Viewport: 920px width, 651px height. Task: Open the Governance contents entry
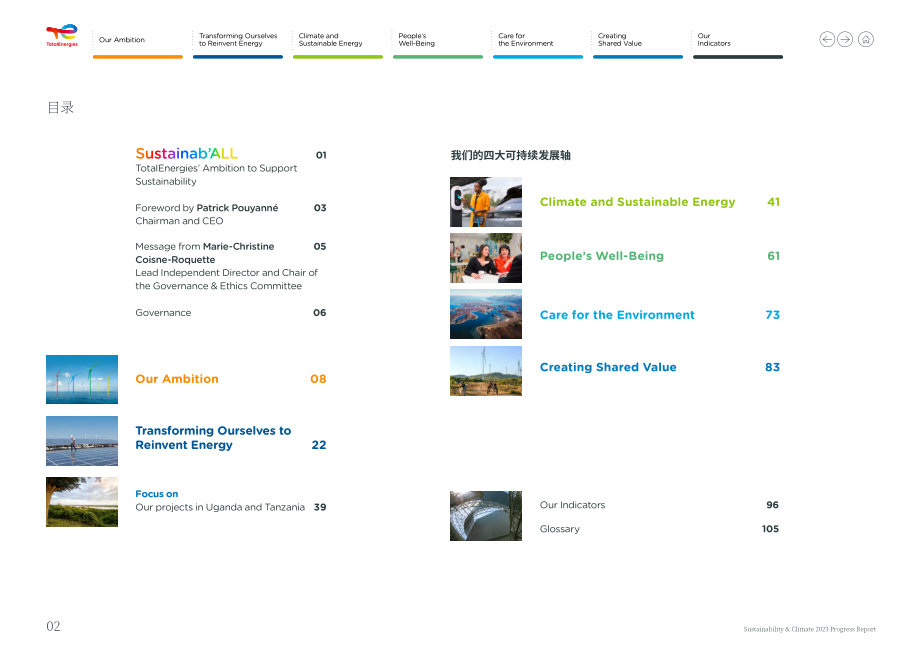coord(163,313)
